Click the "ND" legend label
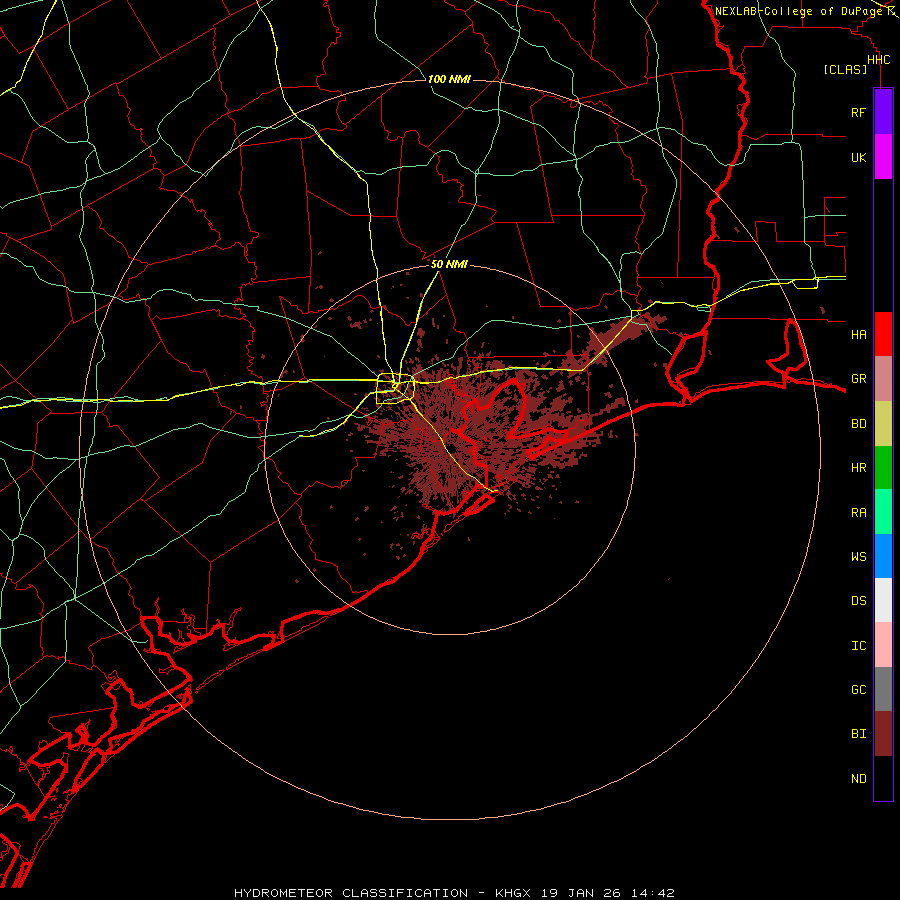This screenshot has width=900, height=900. coord(858,779)
